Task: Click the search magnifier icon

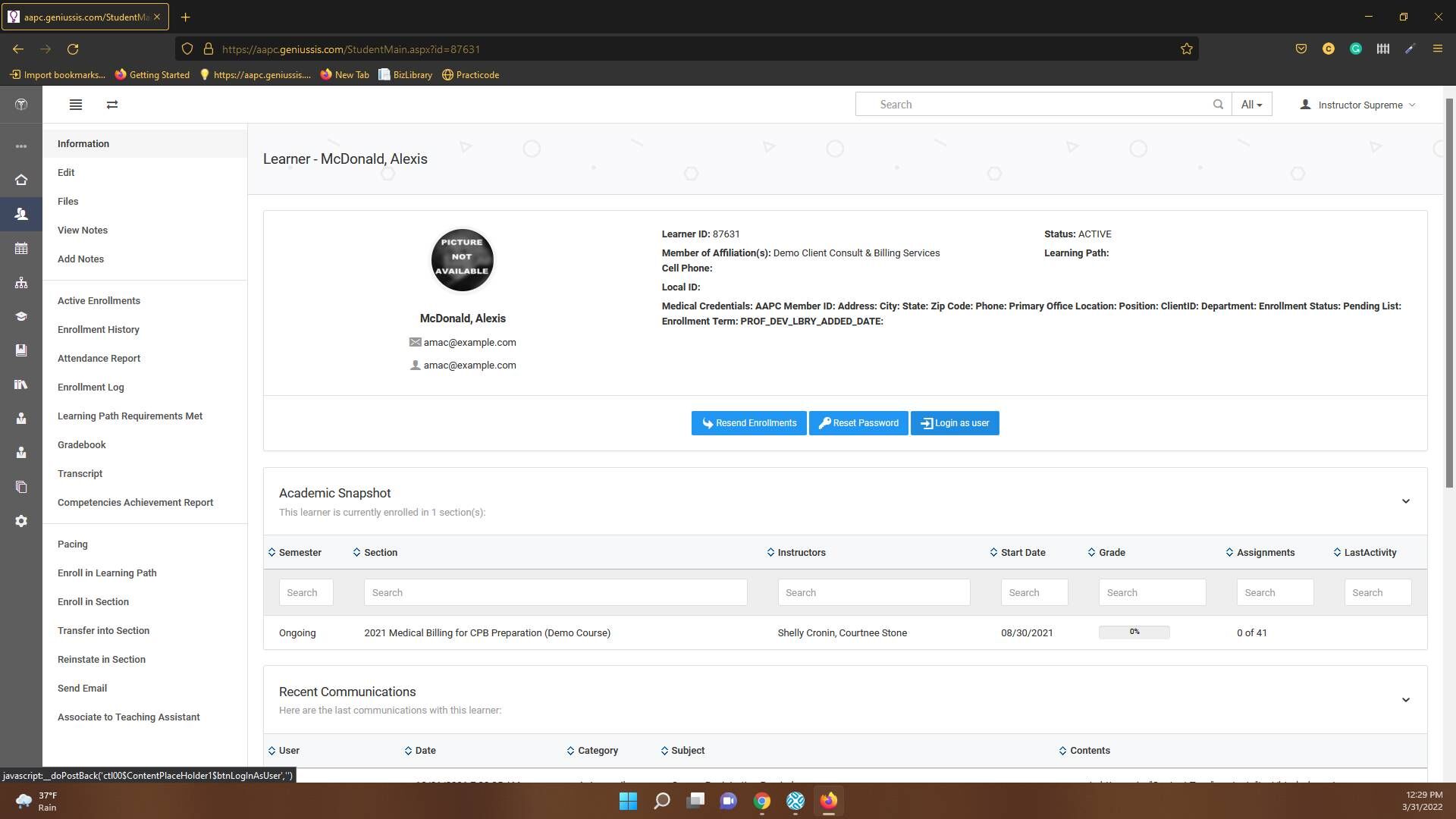Action: click(x=1218, y=105)
